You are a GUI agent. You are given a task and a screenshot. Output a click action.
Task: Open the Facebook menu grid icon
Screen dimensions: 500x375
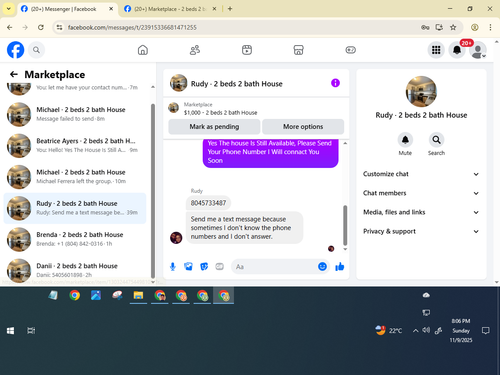(436, 50)
